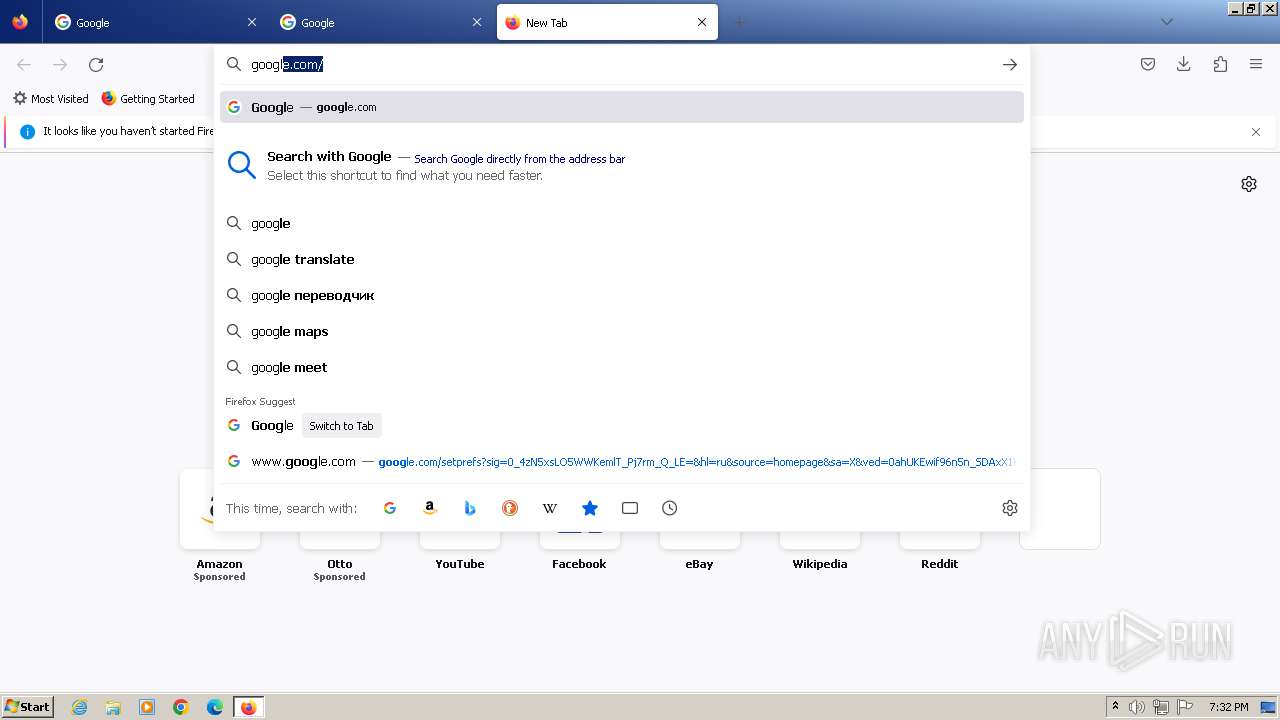Search only in History
This screenshot has width=1280, height=720.
pos(670,508)
